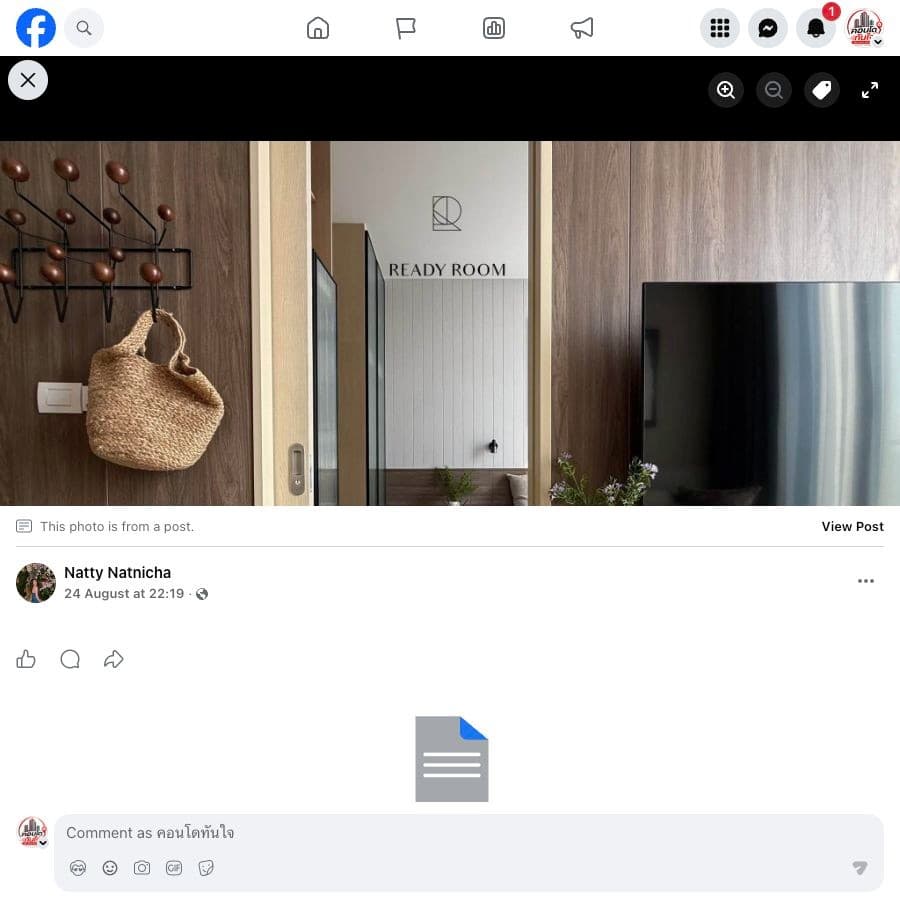Go to Home tab in top navigation
Viewport: 900px width, 900px height.
pyautogui.click(x=317, y=28)
